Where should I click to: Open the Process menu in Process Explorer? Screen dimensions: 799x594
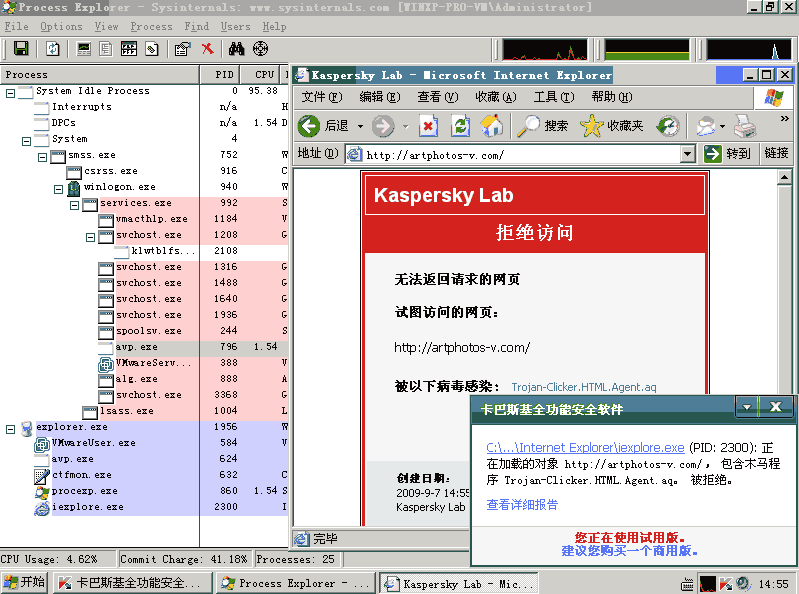coord(151,26)
